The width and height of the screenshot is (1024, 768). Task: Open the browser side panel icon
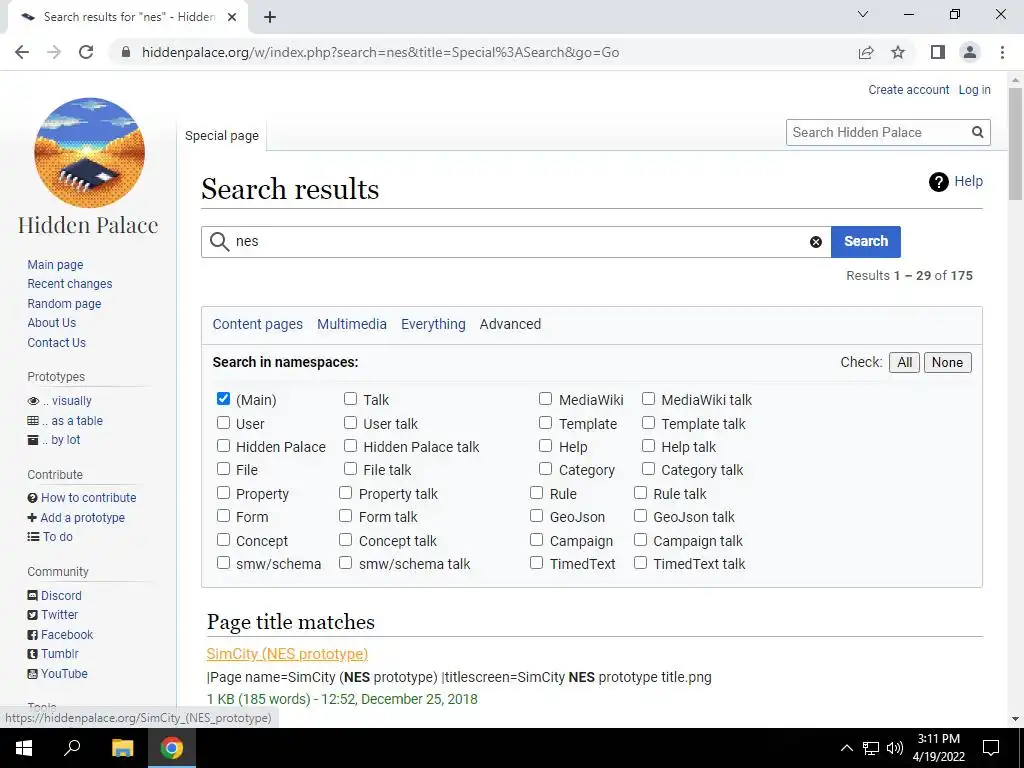tap(938, 52)
